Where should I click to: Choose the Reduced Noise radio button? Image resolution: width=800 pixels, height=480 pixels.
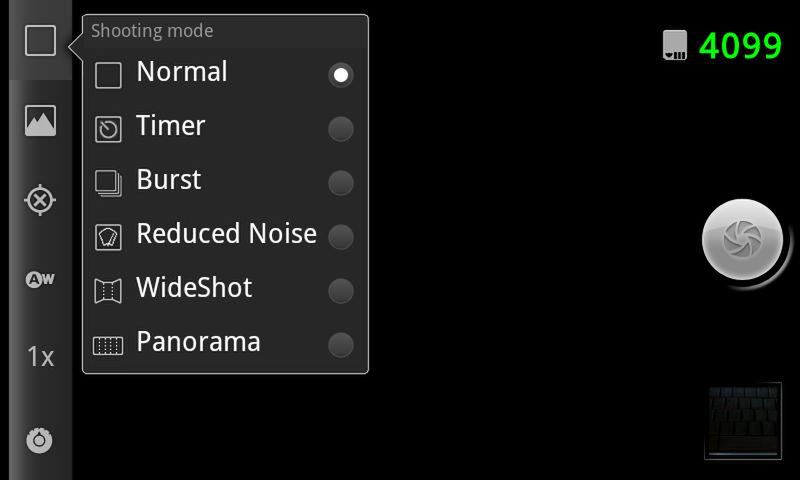(x=341, y=237)
